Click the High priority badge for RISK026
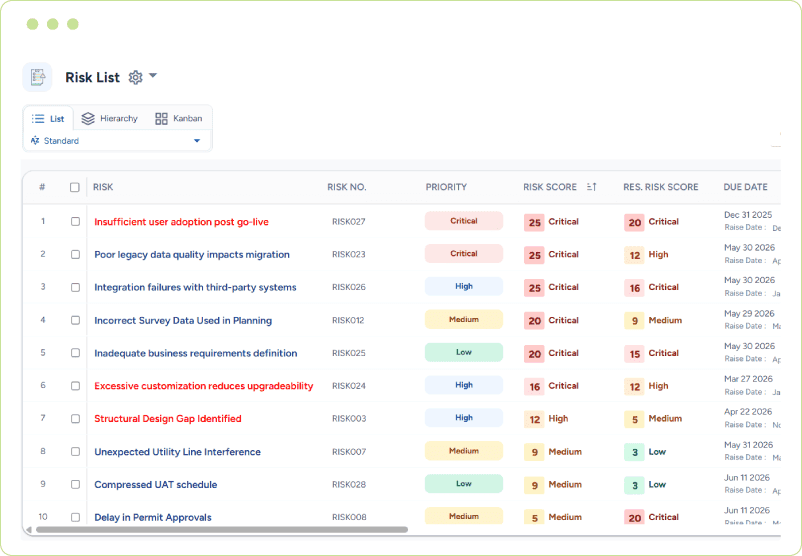This screenshot has width=802, height=556. pos(464,286)
